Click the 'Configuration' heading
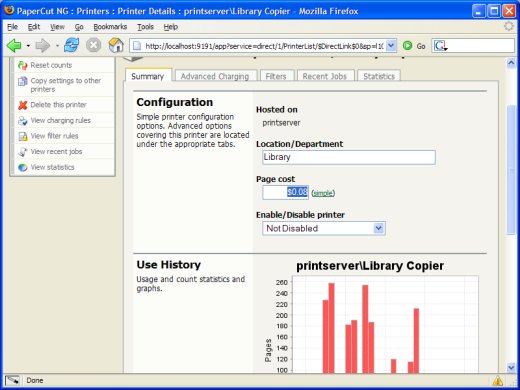 pyautogui.click(x=175, y=102)
